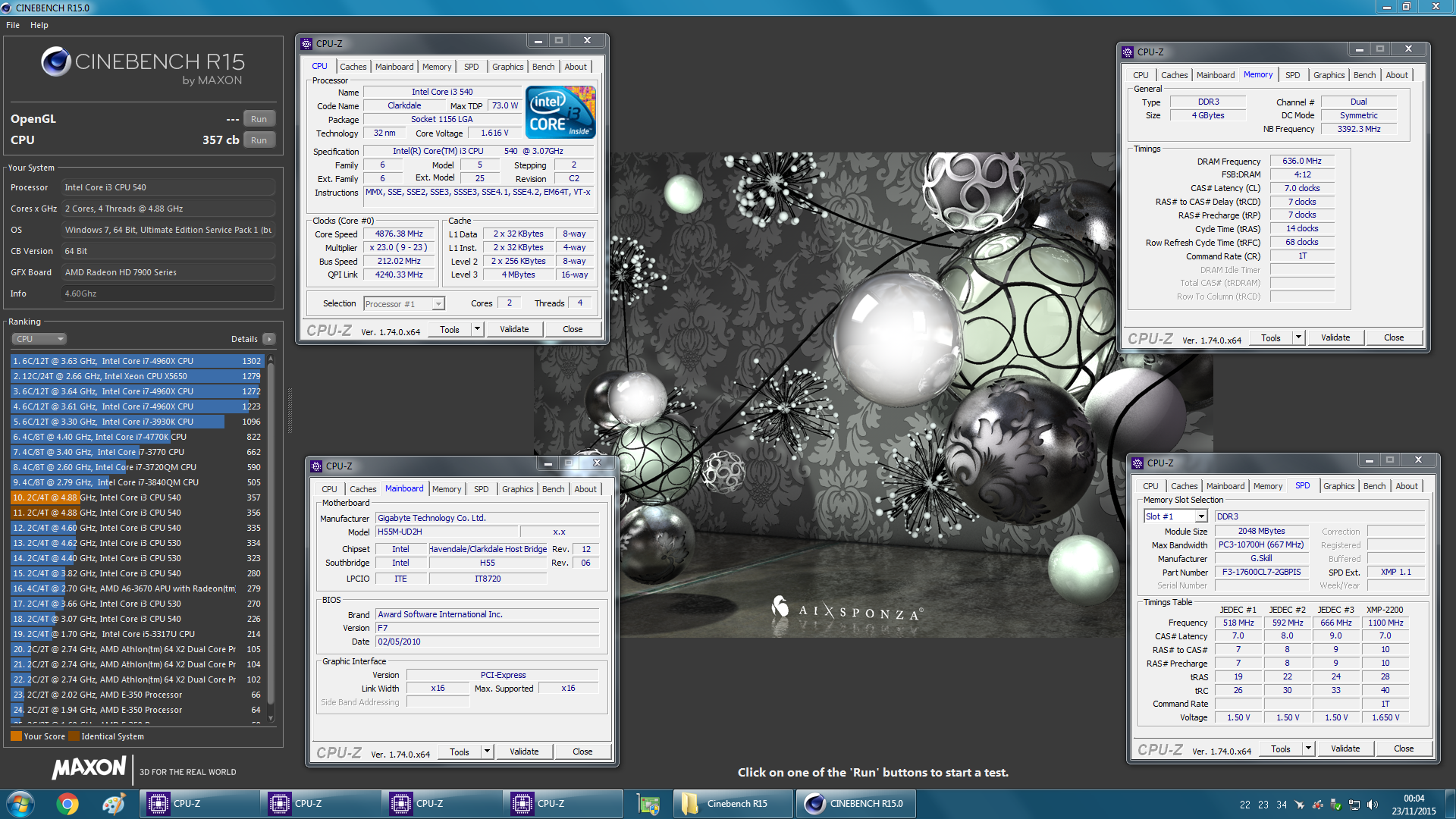Expand Tools arrow in CPU-Z CPU window

coord(477,329)
